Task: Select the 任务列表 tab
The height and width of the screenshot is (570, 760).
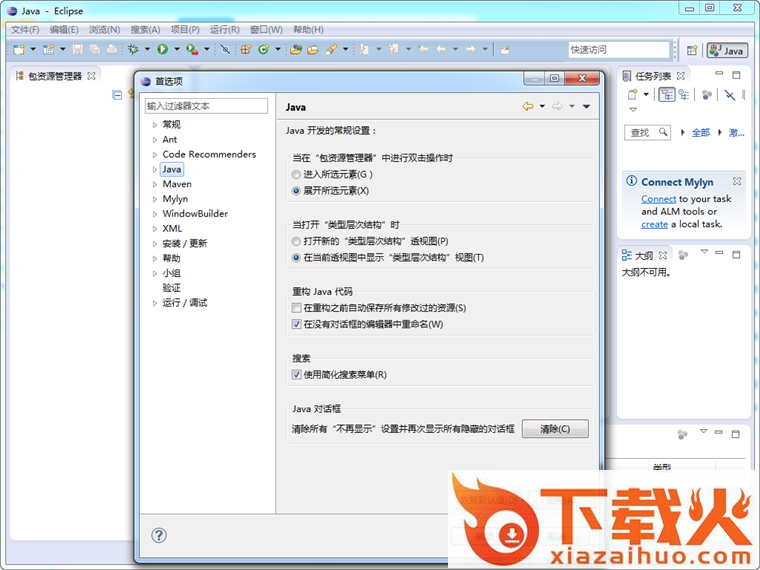Action: (653, 76)
